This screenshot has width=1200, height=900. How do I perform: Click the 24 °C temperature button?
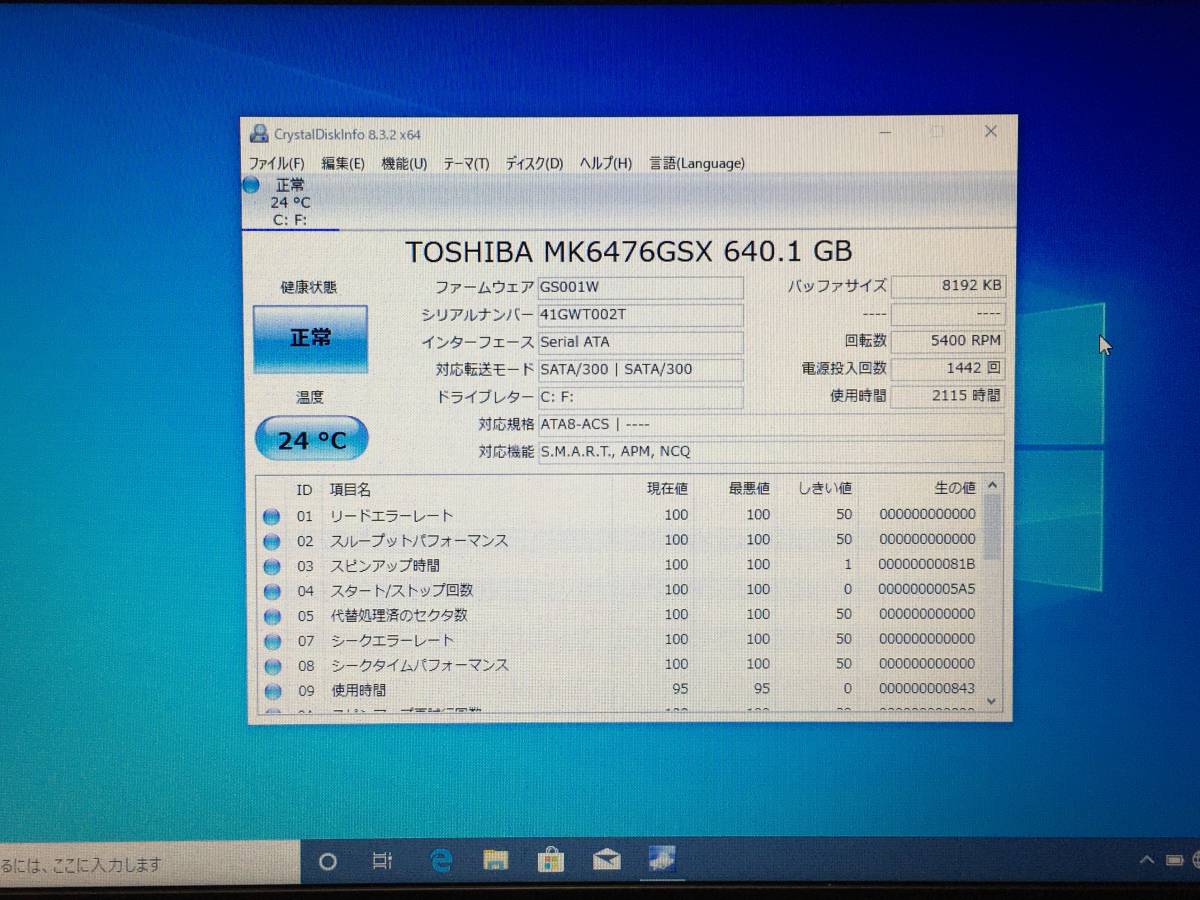(x=311, y=439)
